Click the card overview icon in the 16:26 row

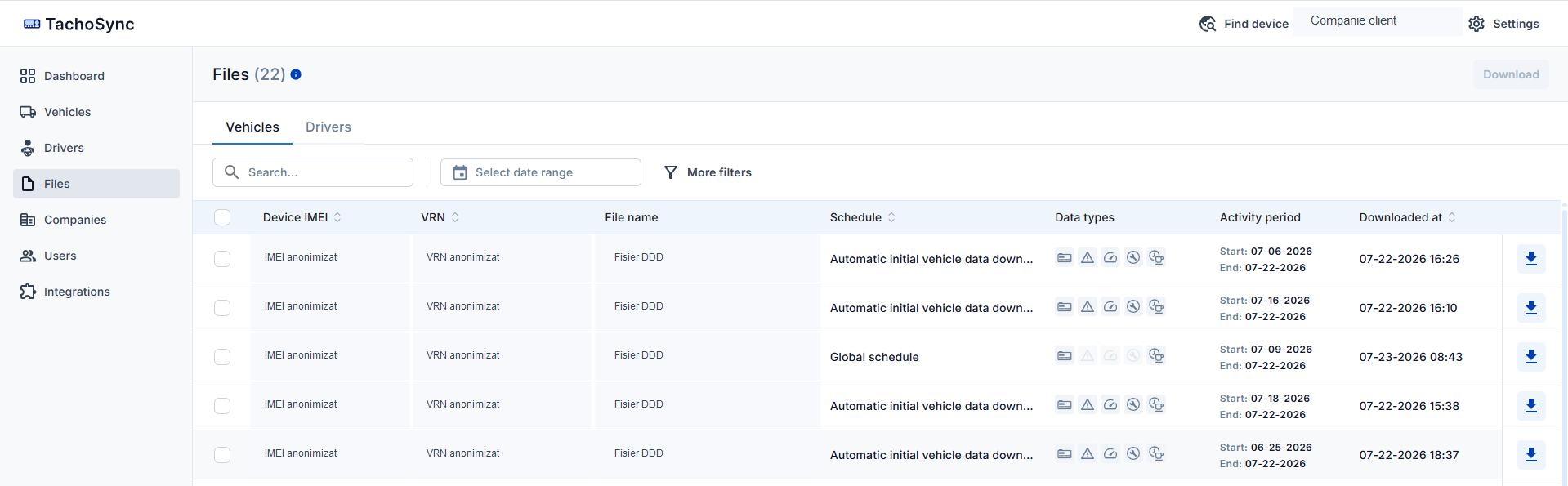(x=1065, y=258)
